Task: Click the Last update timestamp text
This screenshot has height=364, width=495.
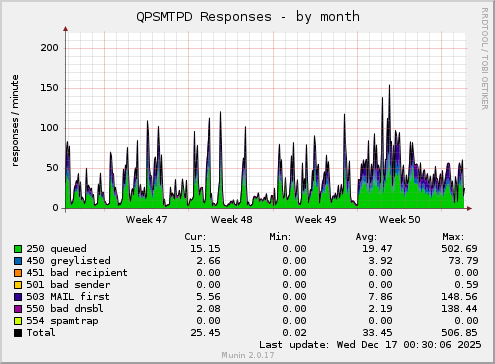Action: tap(370, 345)
